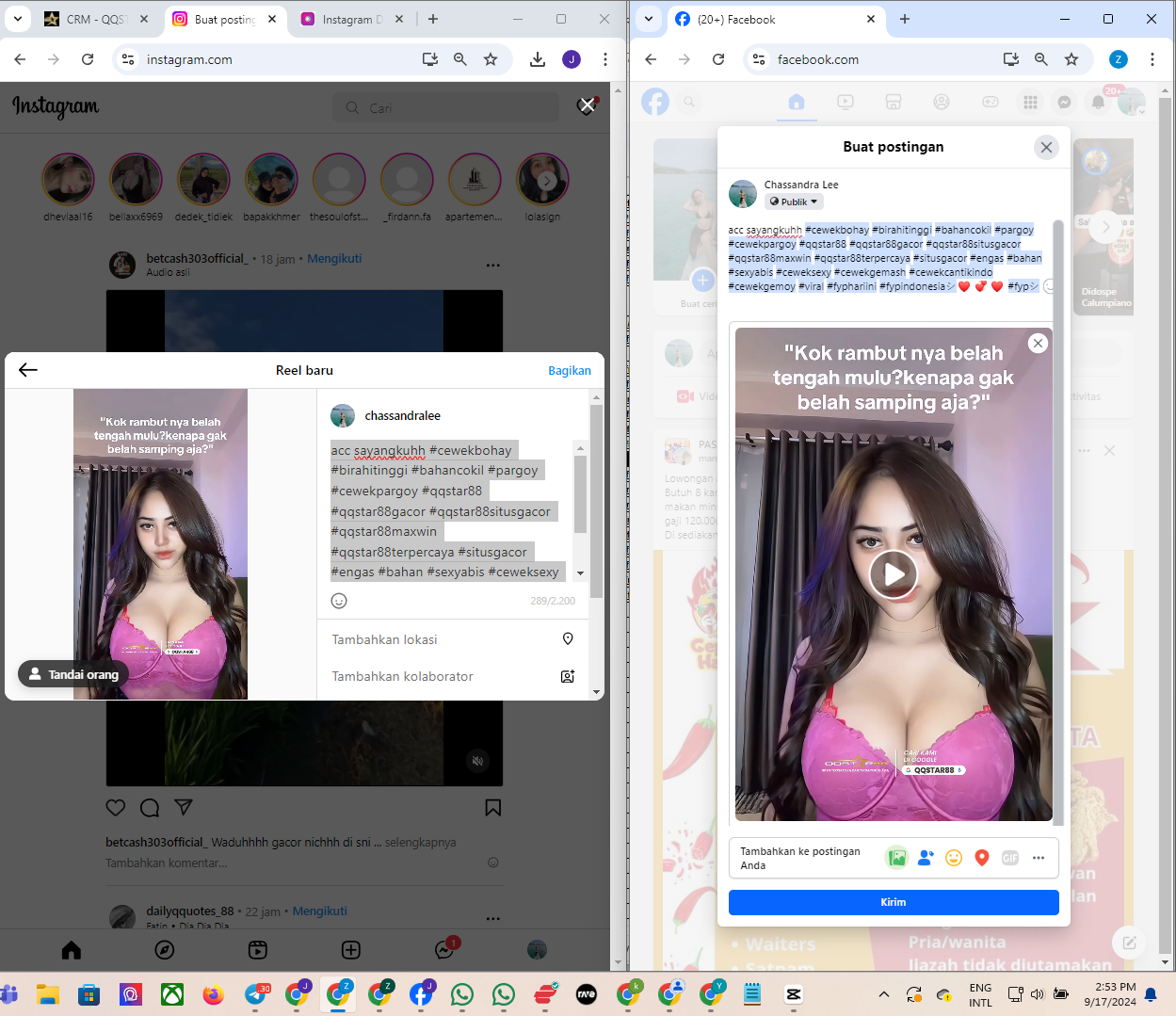Open Chrome menu in Facebook window
The height and width of the screenshot is (1016, 1176).
tap(1152, 59)
